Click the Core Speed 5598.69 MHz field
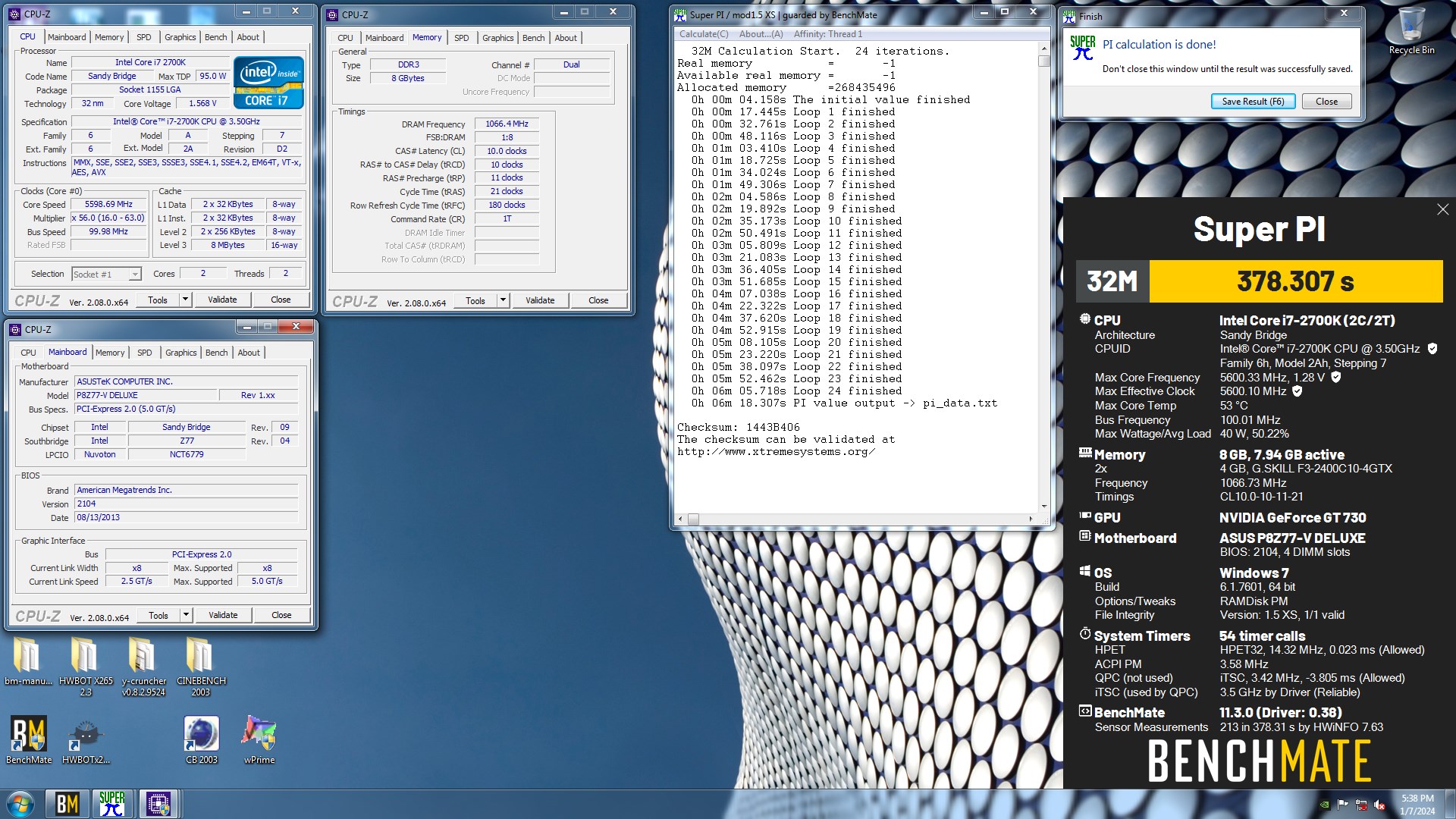1456x819 pixels. (x=108, y=205)
